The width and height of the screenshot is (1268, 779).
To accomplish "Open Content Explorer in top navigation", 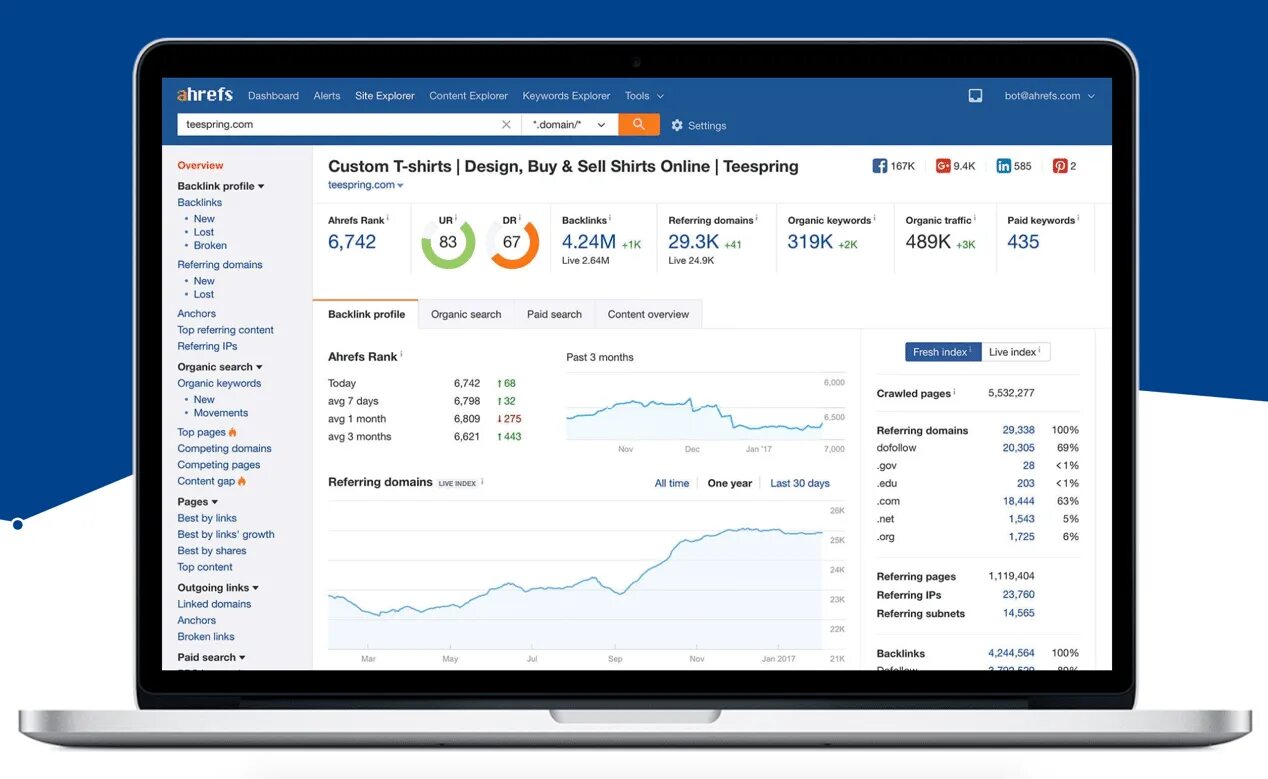I will pyautogui.click(x=469, y=96).
